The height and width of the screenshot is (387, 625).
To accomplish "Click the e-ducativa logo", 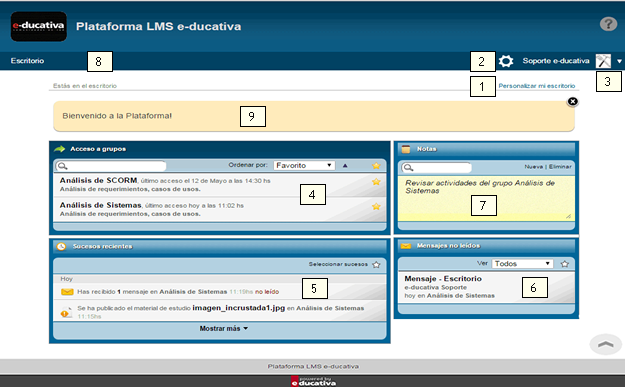I will (x=39, y=26).
